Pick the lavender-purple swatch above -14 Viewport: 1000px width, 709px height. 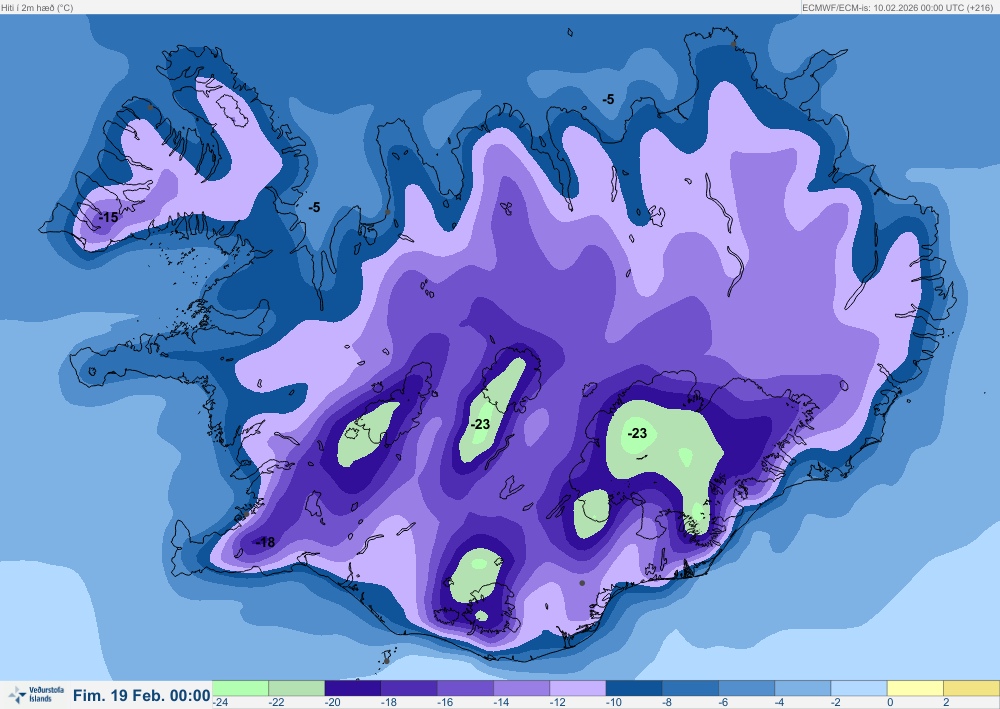coord(521,688)
